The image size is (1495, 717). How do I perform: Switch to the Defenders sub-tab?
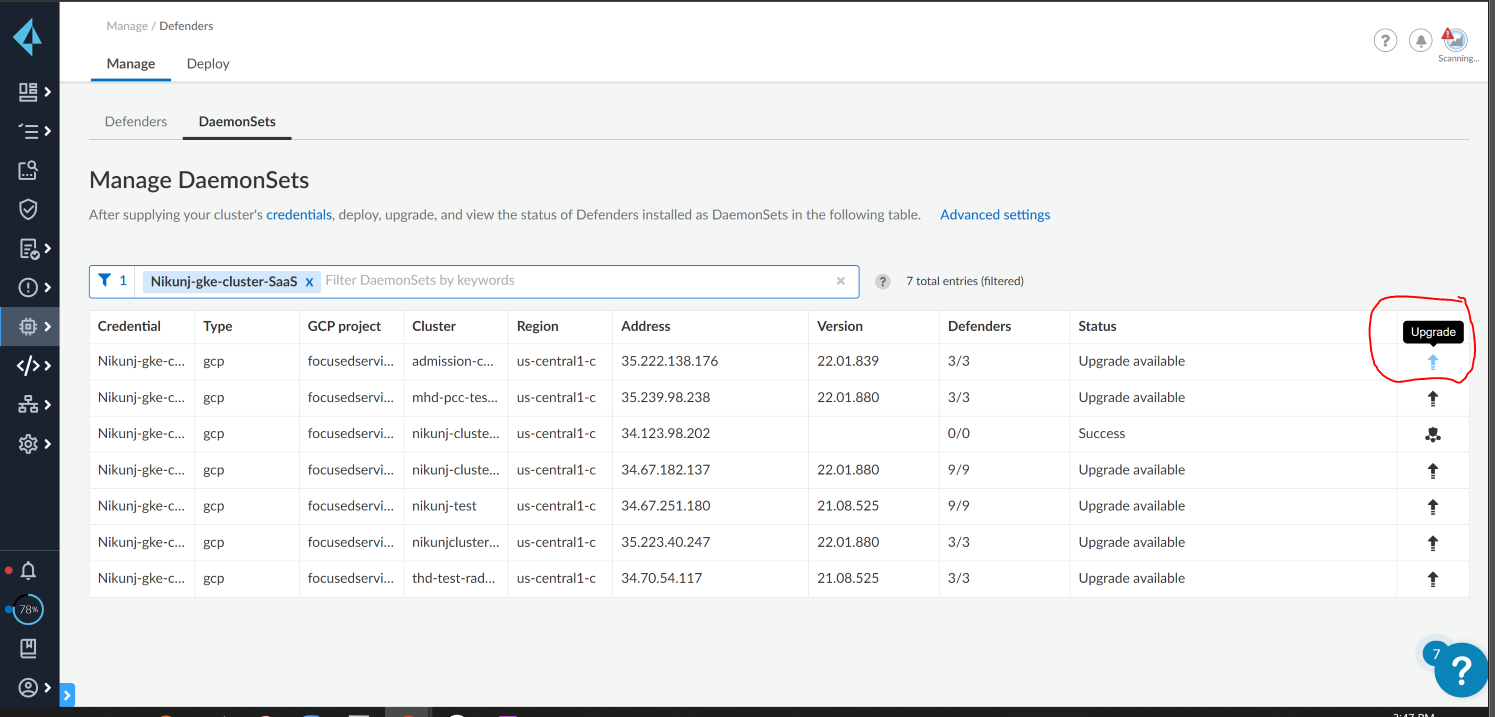[x=136, y=122]
